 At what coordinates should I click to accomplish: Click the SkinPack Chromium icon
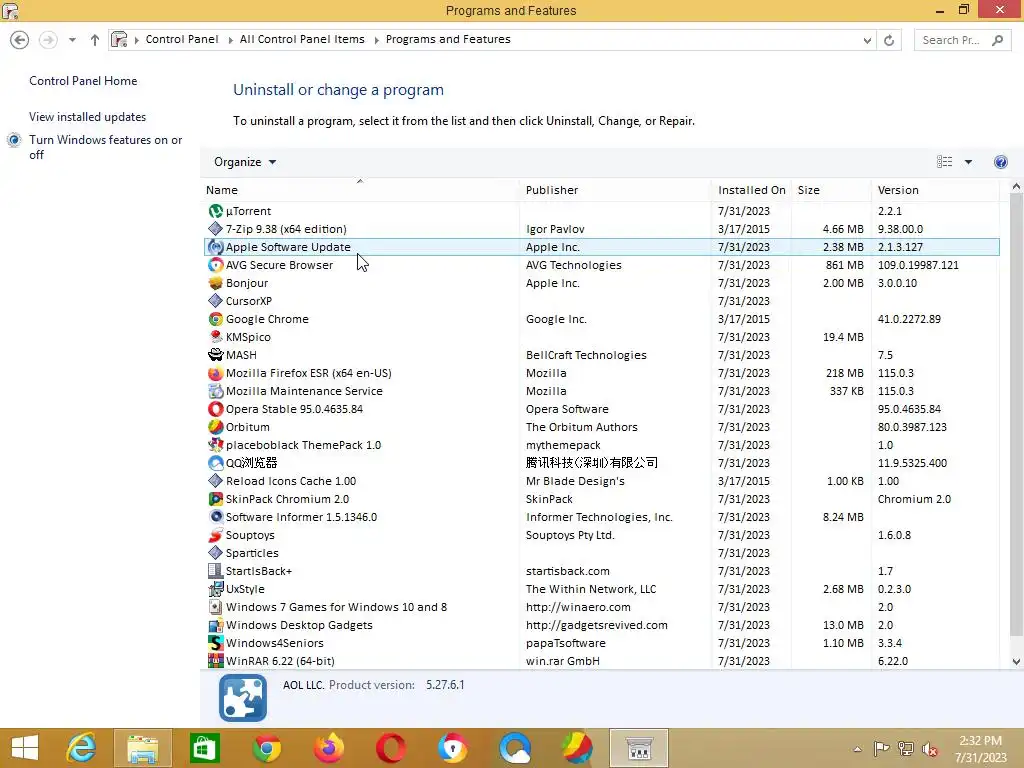point(216,499)
